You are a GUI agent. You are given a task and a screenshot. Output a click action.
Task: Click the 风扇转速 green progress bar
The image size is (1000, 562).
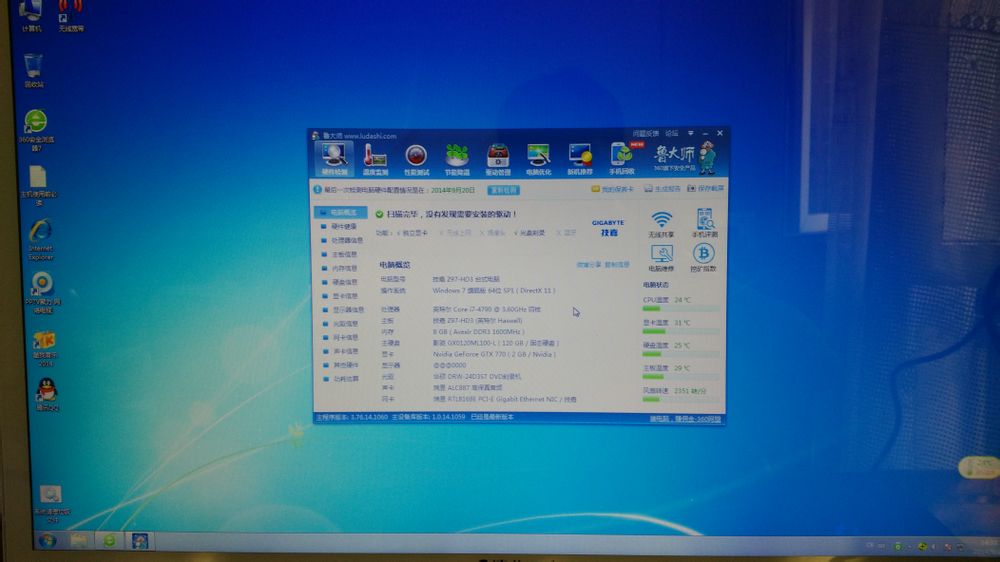(680, 400)
